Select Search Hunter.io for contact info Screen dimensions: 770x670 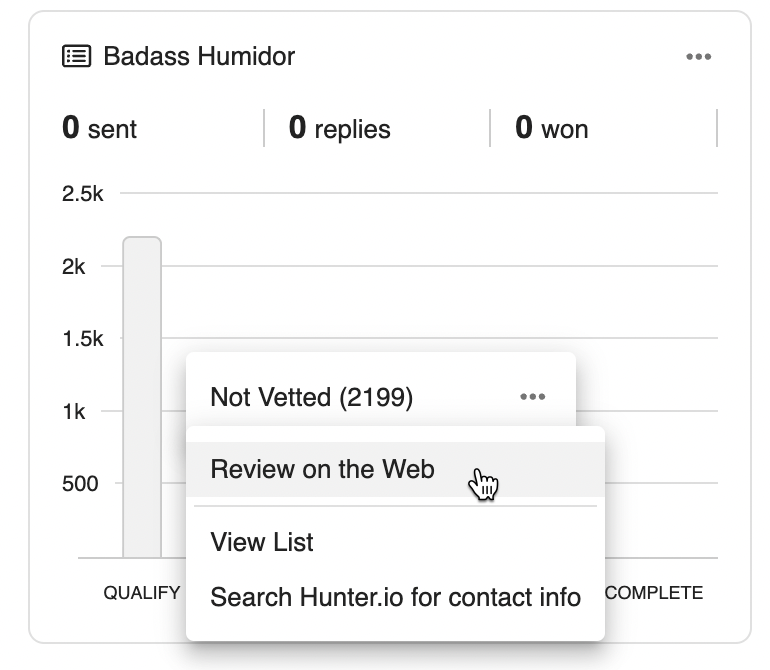[x=395, y=597]
